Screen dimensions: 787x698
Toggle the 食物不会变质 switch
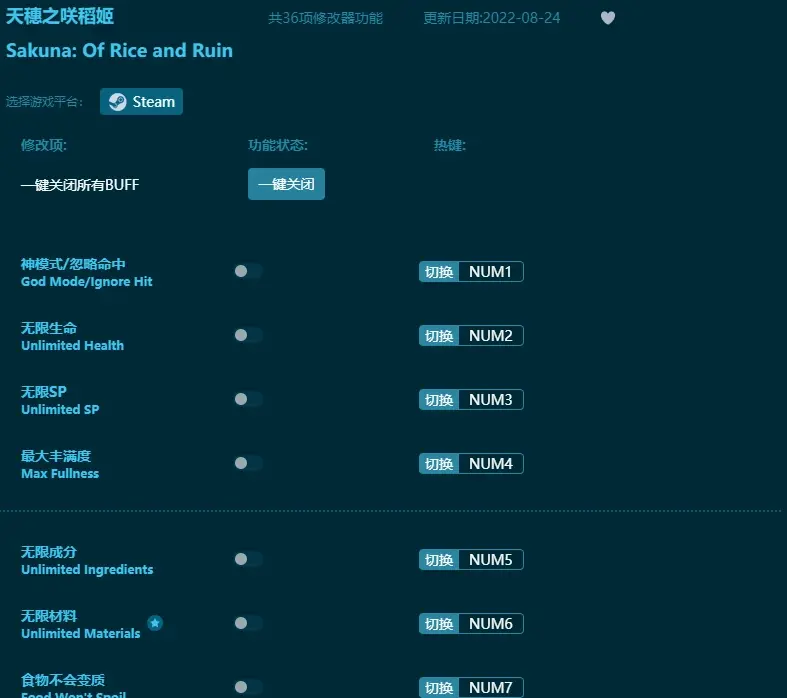tap(248, 687)
